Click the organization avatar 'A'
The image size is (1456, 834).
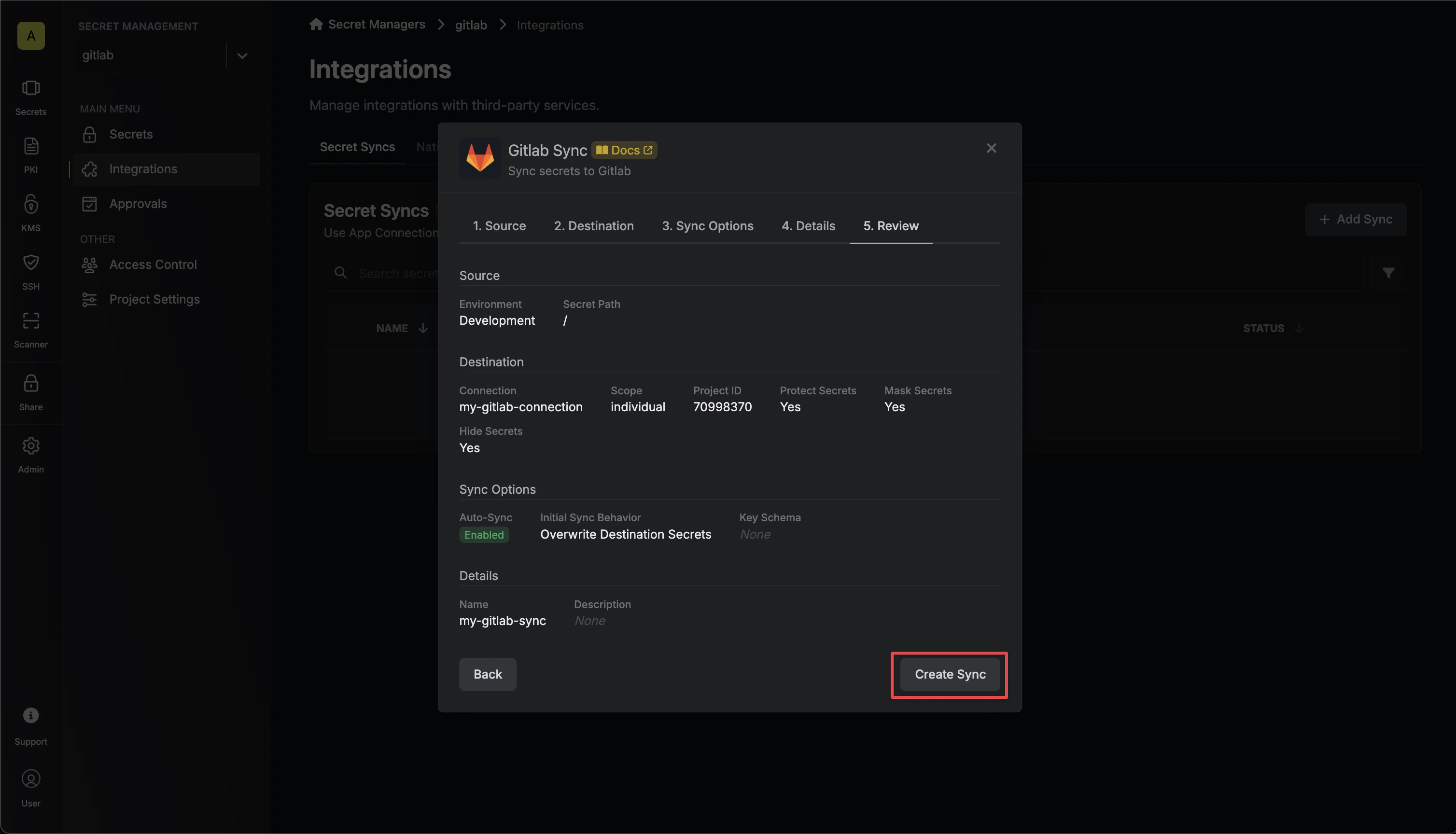pos(31,36)
